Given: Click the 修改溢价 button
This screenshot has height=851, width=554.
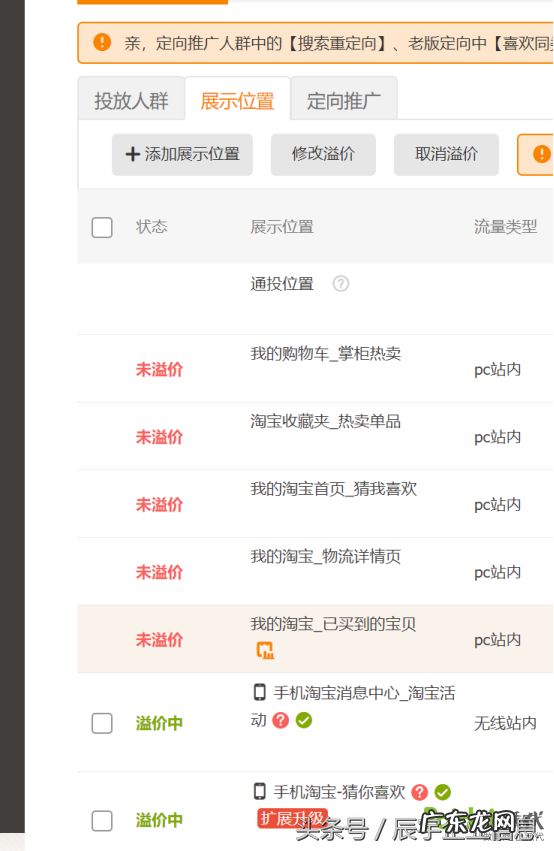Looking at the screenshot, I should coord(323,155).
